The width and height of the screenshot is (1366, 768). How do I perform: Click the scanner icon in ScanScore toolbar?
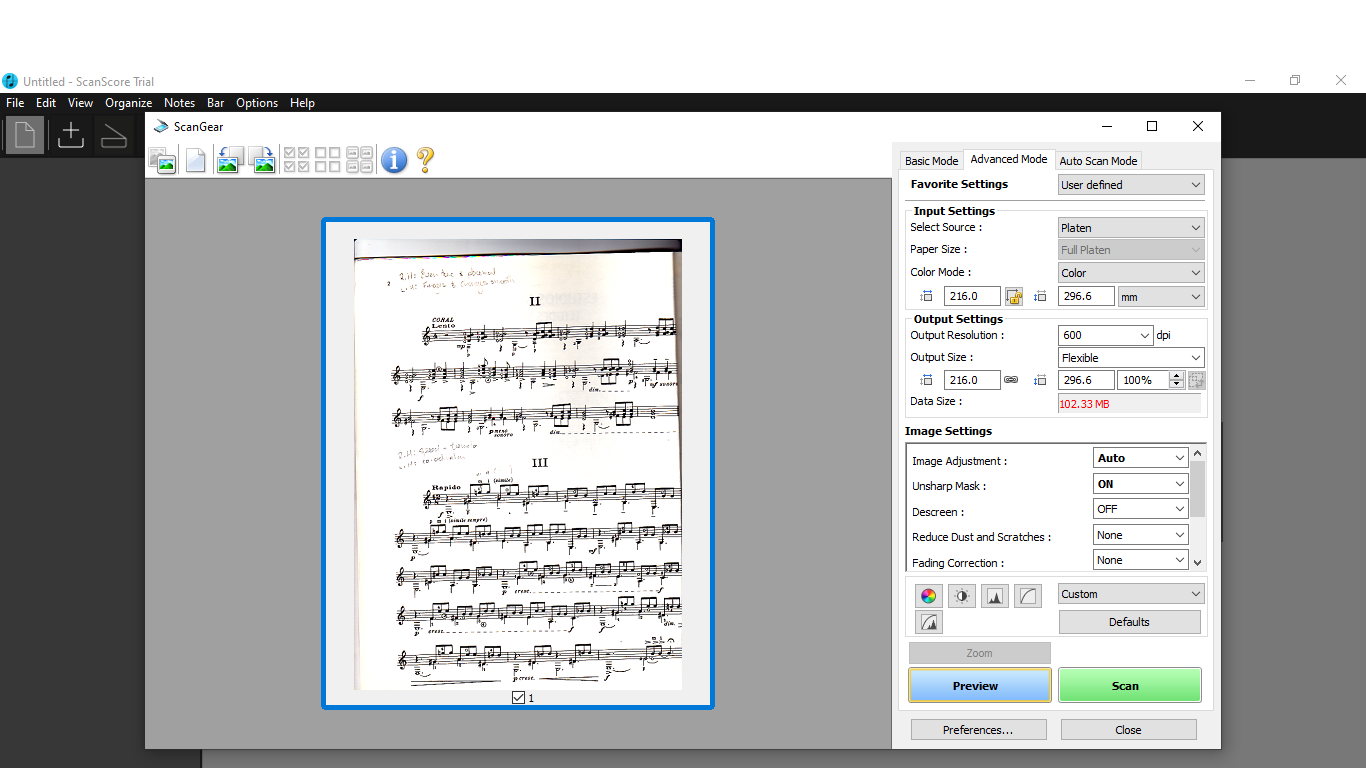point(114,135)
